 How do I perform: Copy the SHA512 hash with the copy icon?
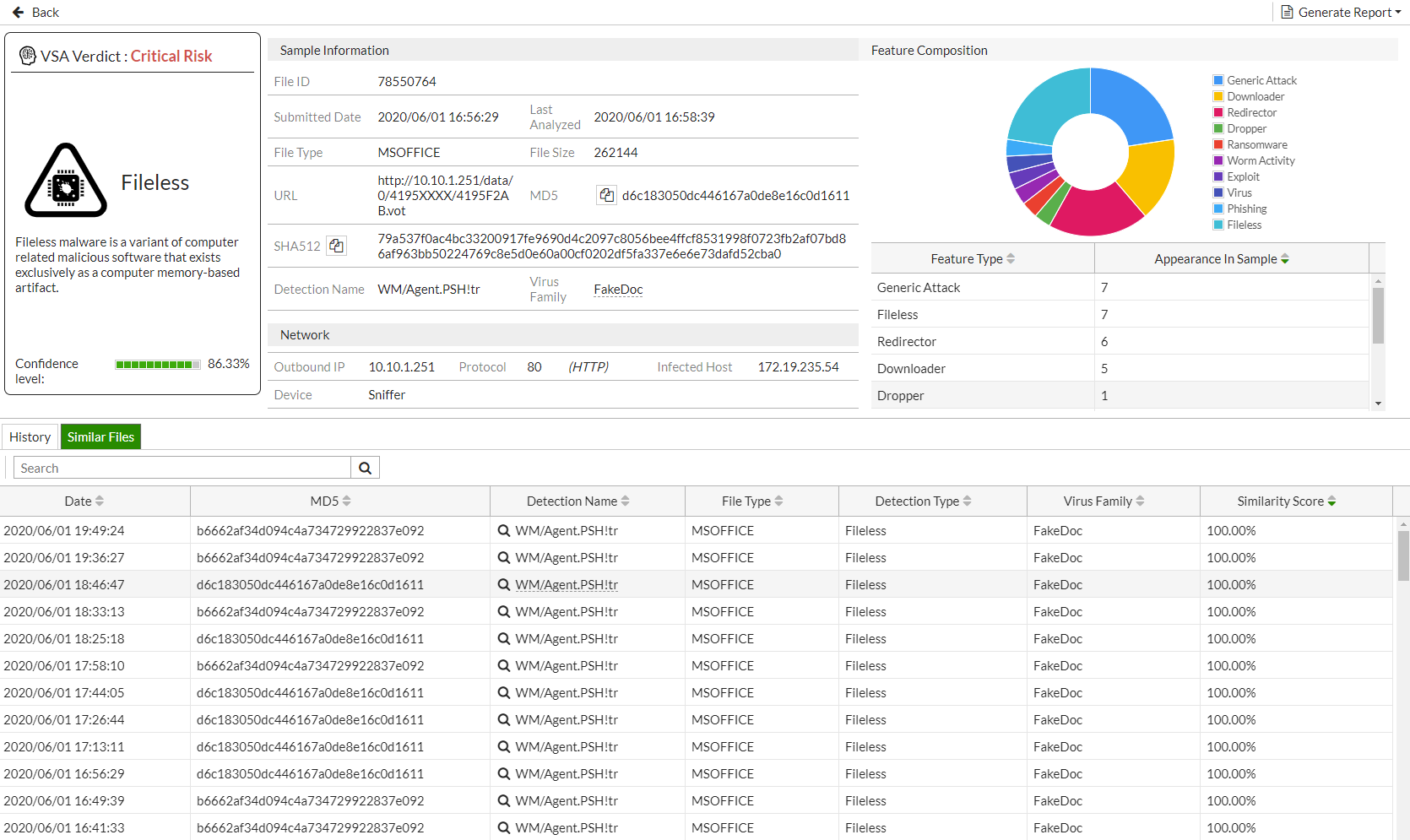(x=336, y=246)
